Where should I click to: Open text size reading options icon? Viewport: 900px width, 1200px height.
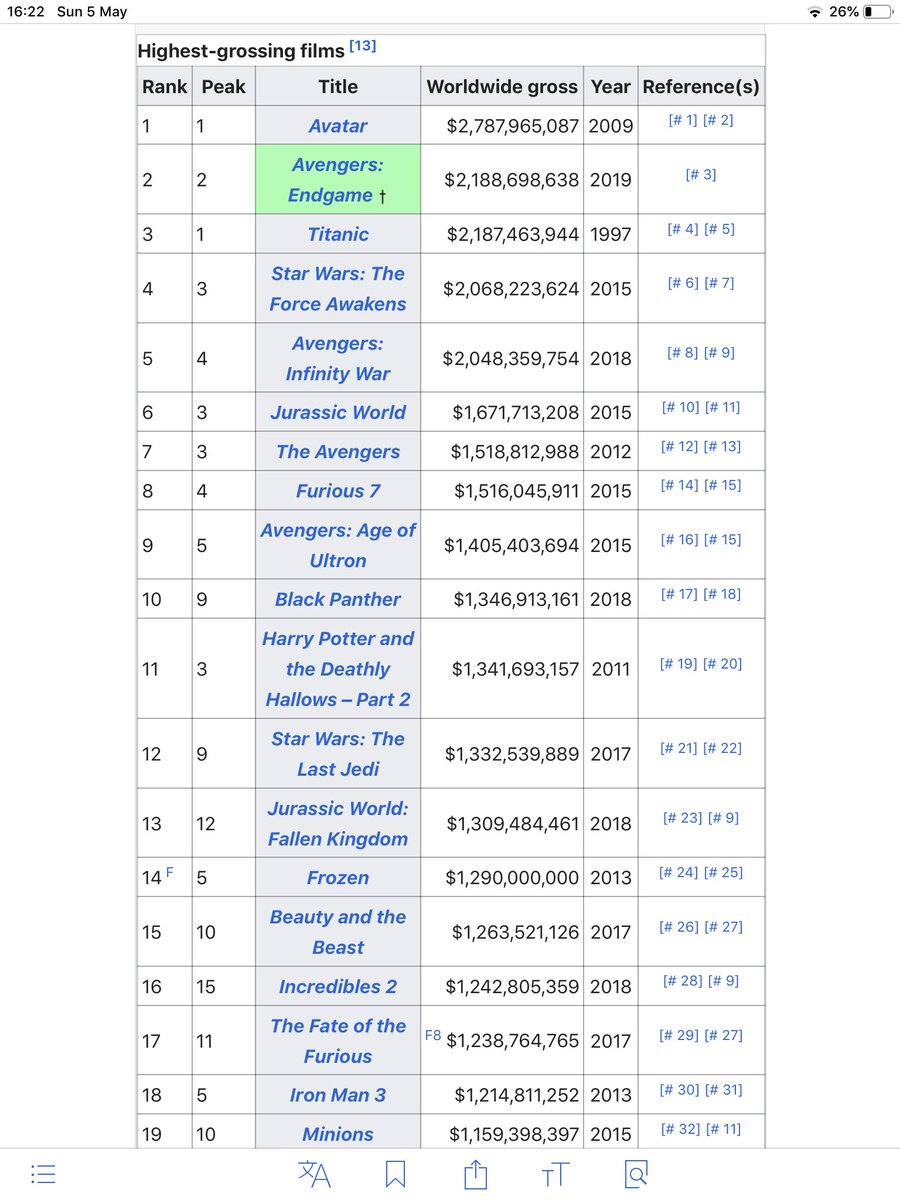[555, 1174]
